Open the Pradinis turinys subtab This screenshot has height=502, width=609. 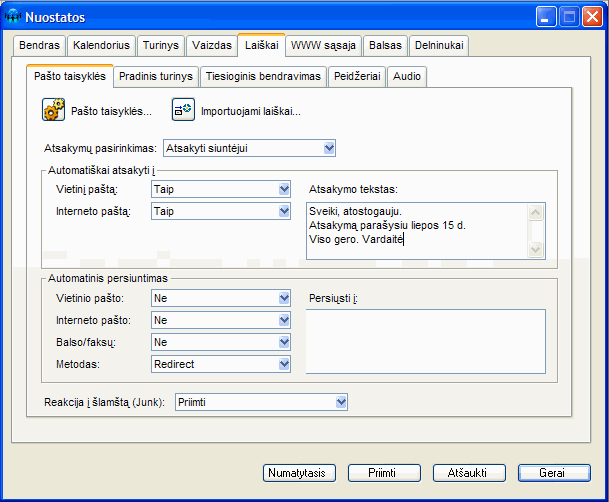coord(154,76)
